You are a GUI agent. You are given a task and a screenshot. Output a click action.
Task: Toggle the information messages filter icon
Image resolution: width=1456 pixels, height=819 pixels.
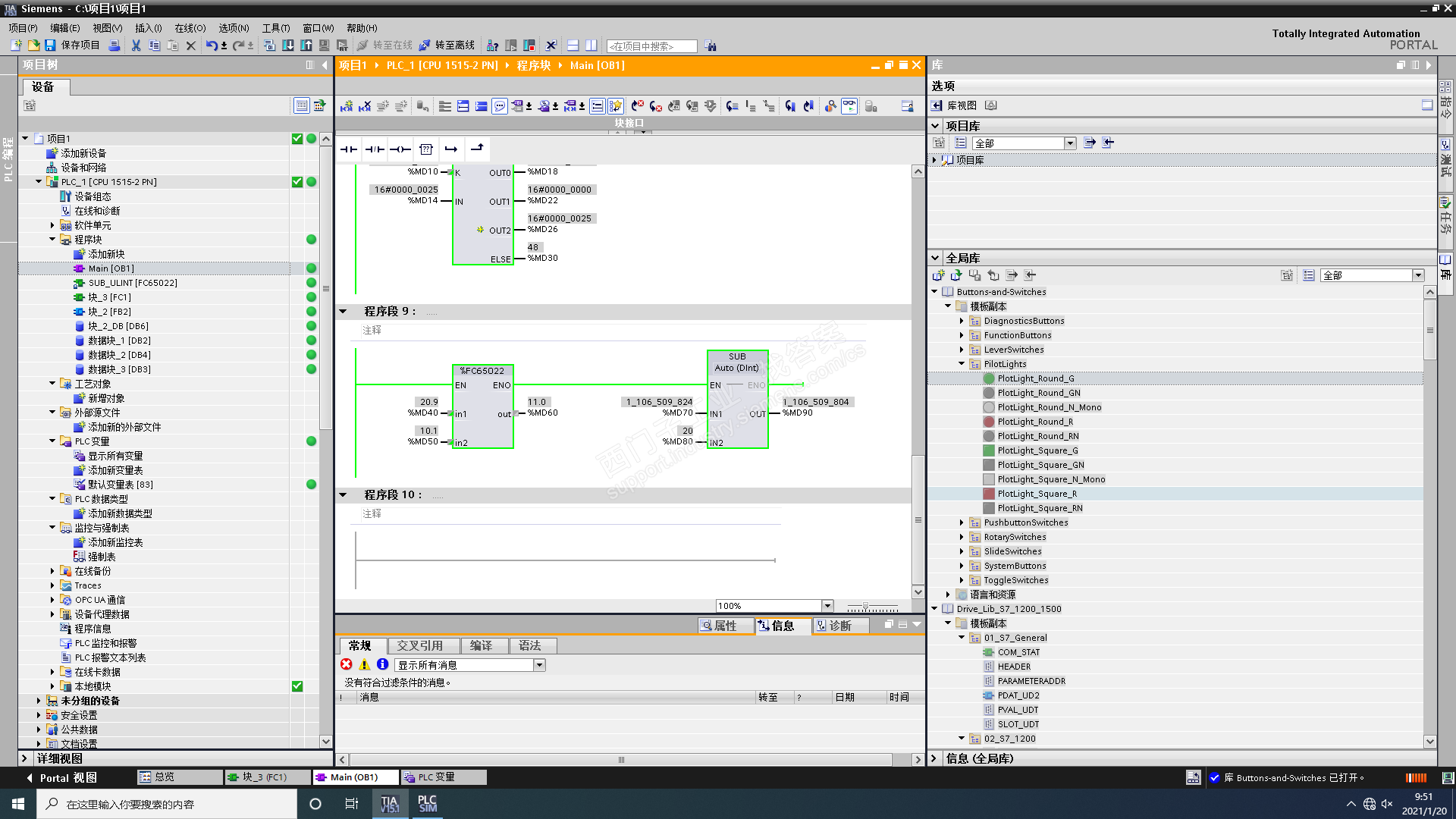[382, 665]
